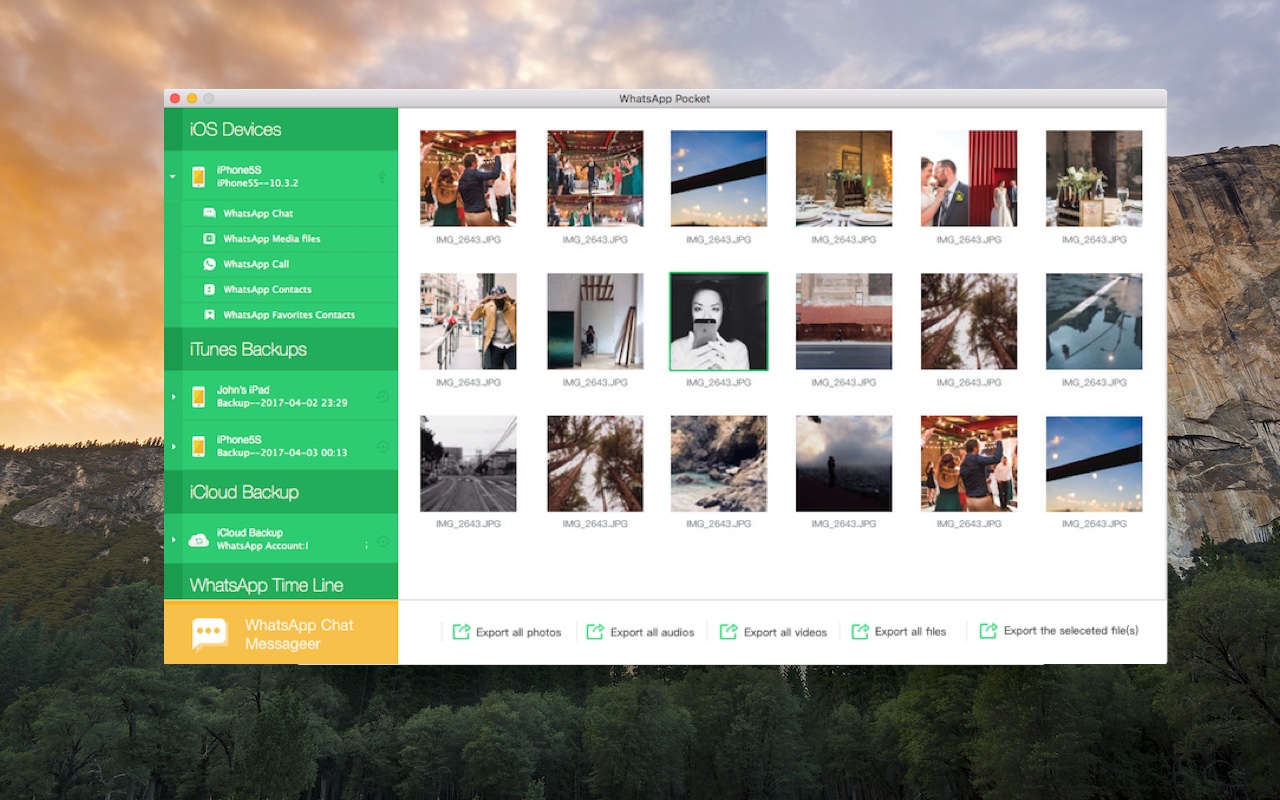
Task: Click the 'iPhone5S--10.3.2' device text
Action: [x=258, y=184]
